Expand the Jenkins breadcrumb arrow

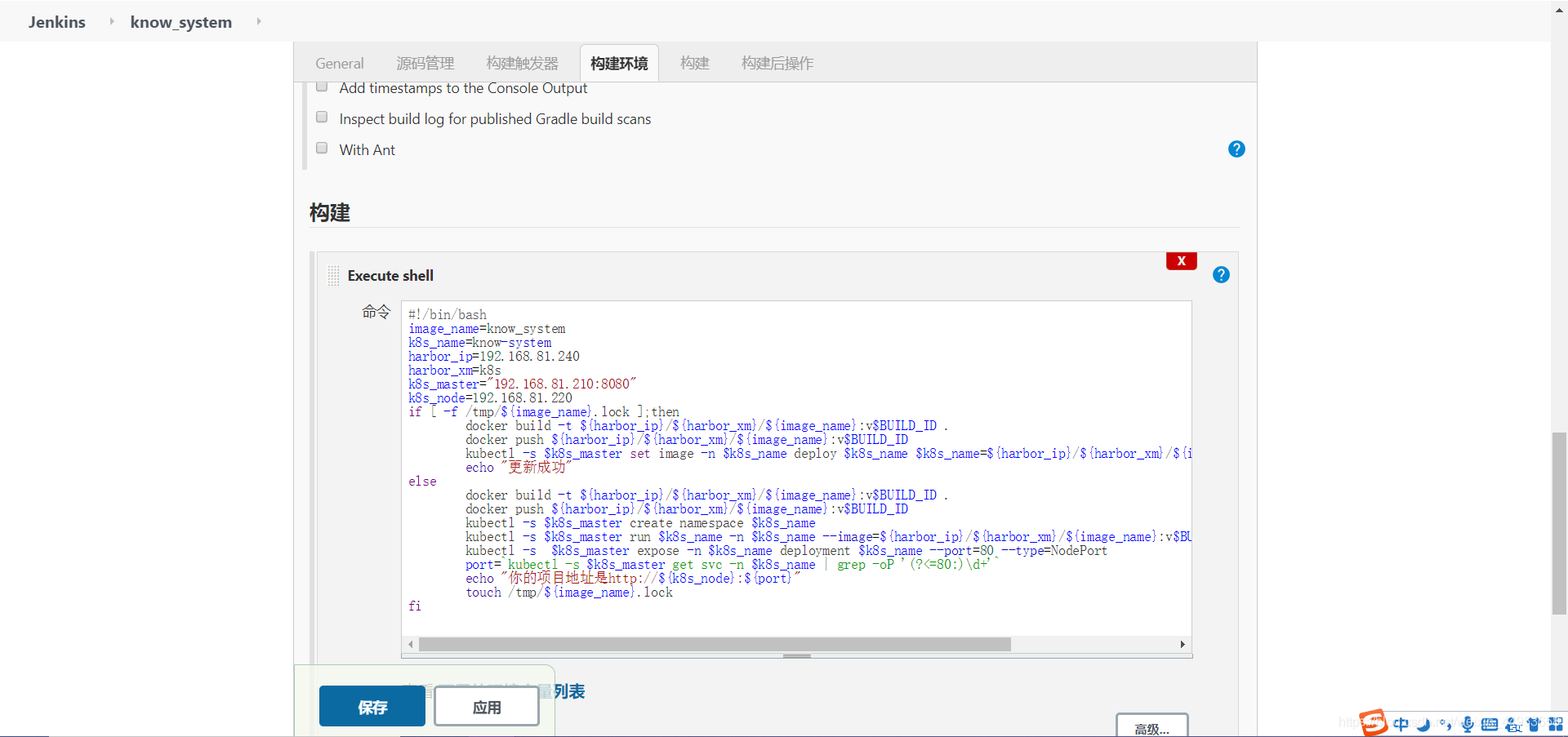(112, 21)
